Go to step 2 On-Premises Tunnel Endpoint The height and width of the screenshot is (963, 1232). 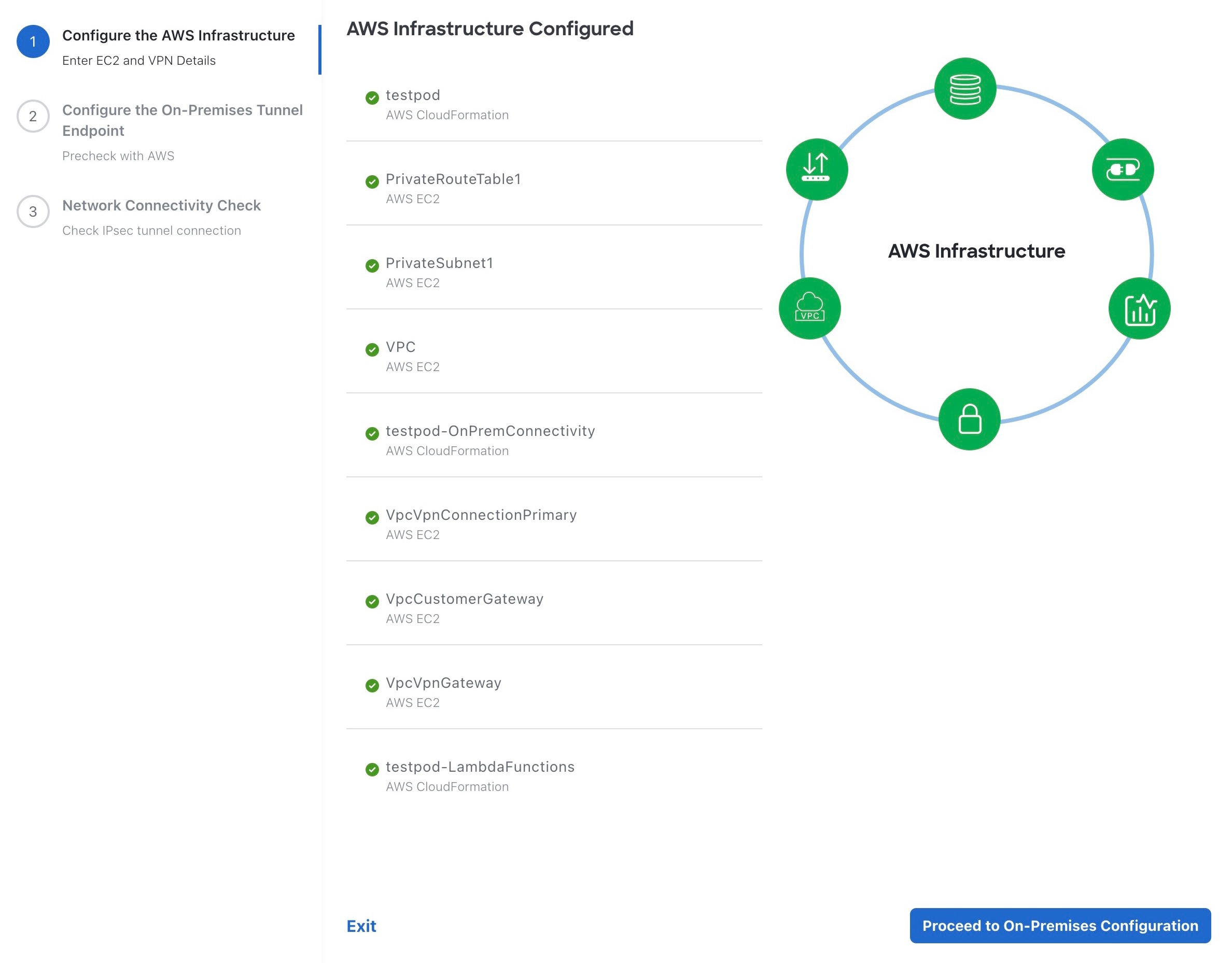point(181,120)
